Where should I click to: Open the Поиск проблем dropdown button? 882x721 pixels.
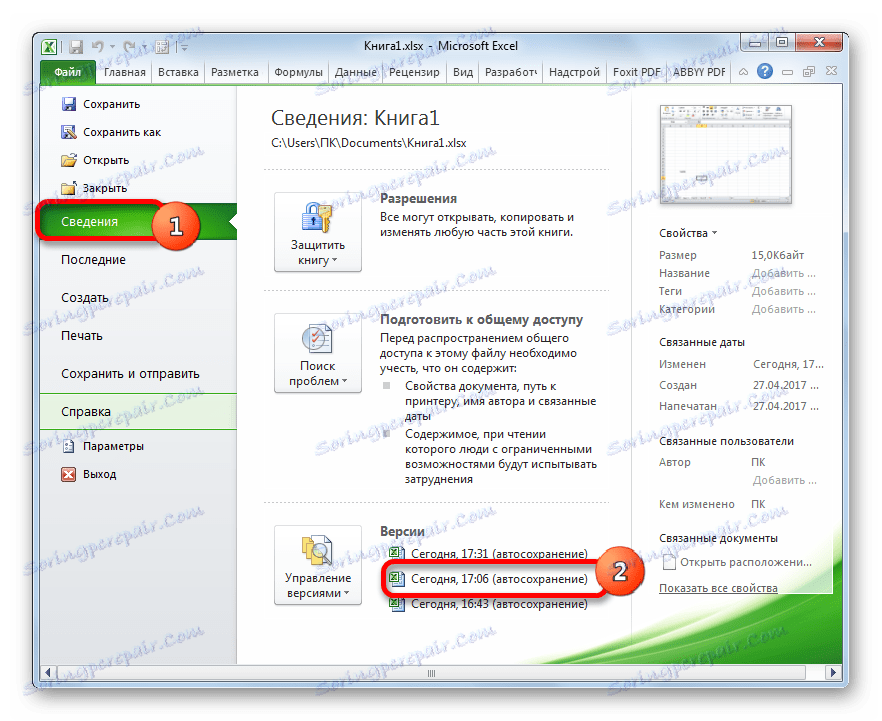tap(318, 353)
